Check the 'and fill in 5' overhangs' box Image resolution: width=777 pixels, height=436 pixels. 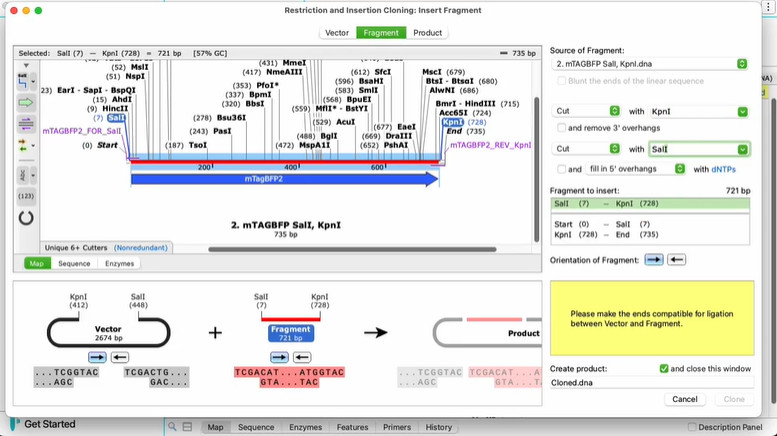(x=561, y=169)
